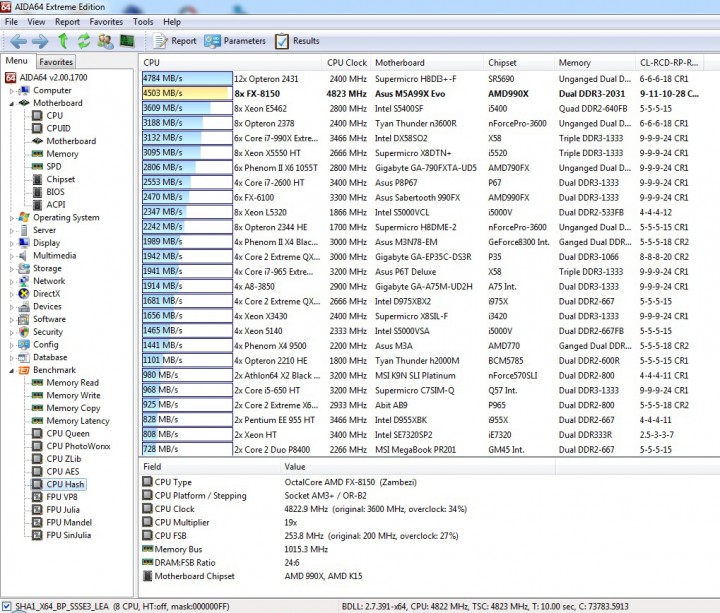Image resolution: width=720 pixels, height=613 pixels.
Task: Expand the Multimedia tree node
Action: tap(11, 256)
